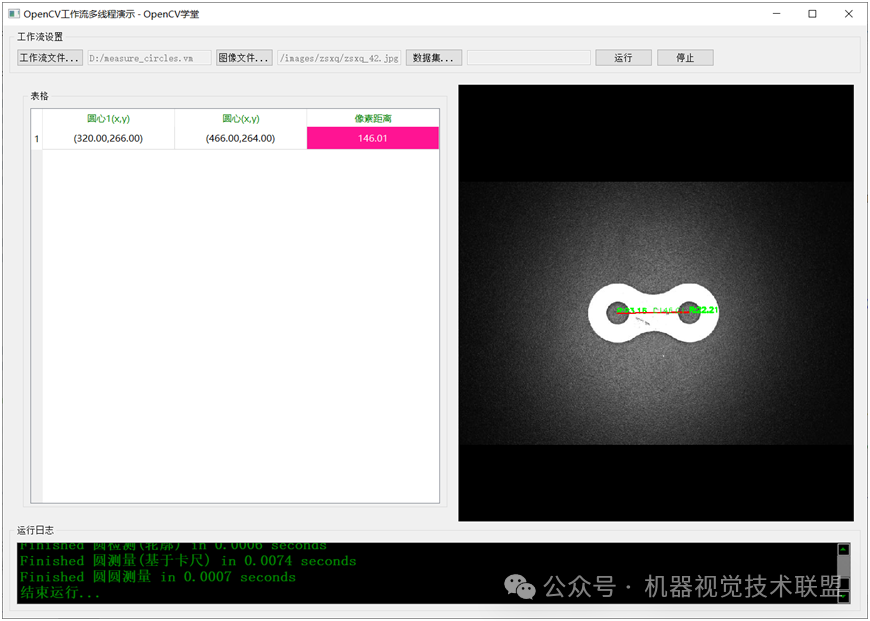Click the application icon in the title bar

13,14
